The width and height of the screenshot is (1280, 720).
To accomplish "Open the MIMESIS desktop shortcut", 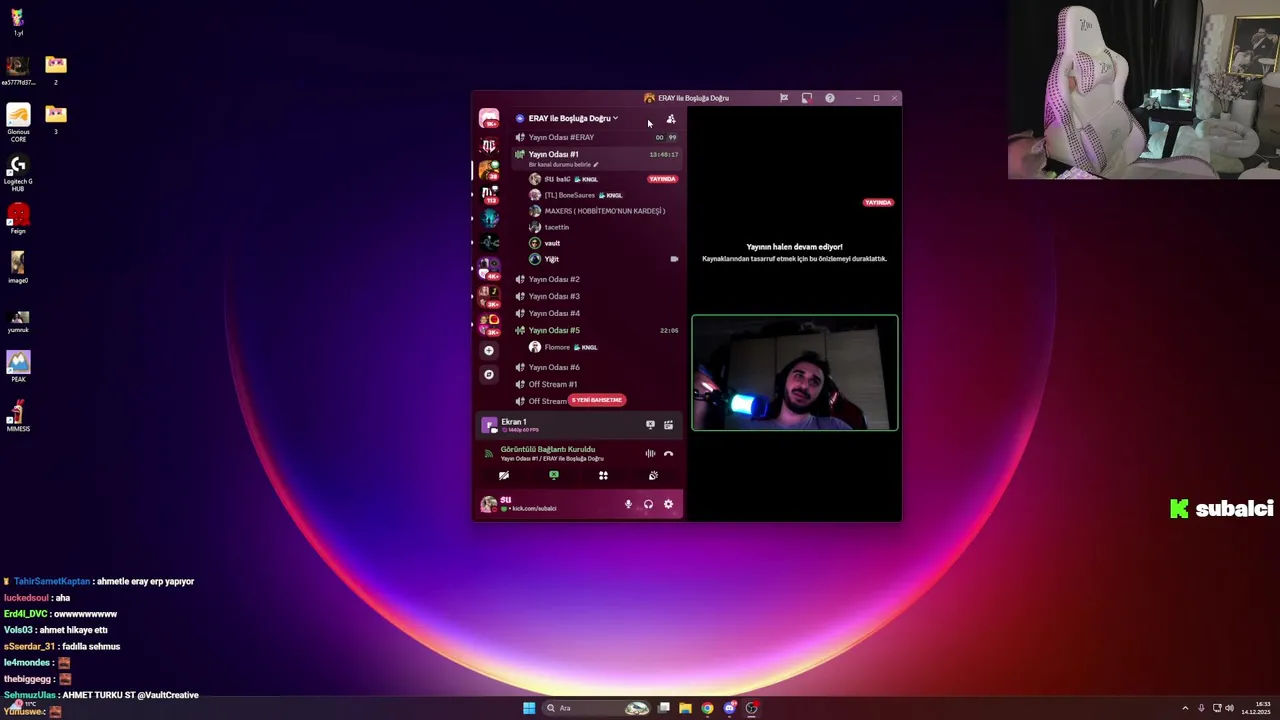I will click(18, 416).
